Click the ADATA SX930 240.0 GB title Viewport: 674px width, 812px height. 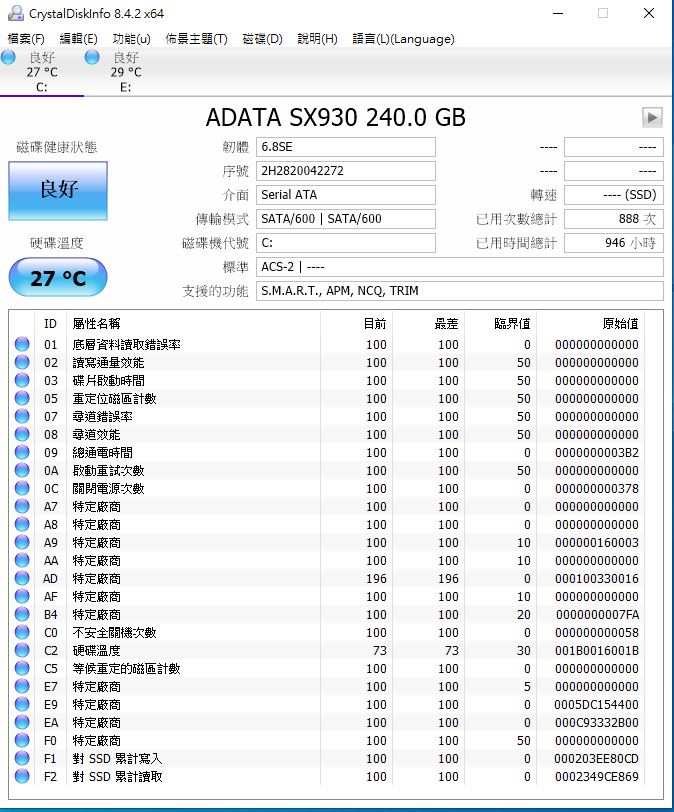click(335, 118)
